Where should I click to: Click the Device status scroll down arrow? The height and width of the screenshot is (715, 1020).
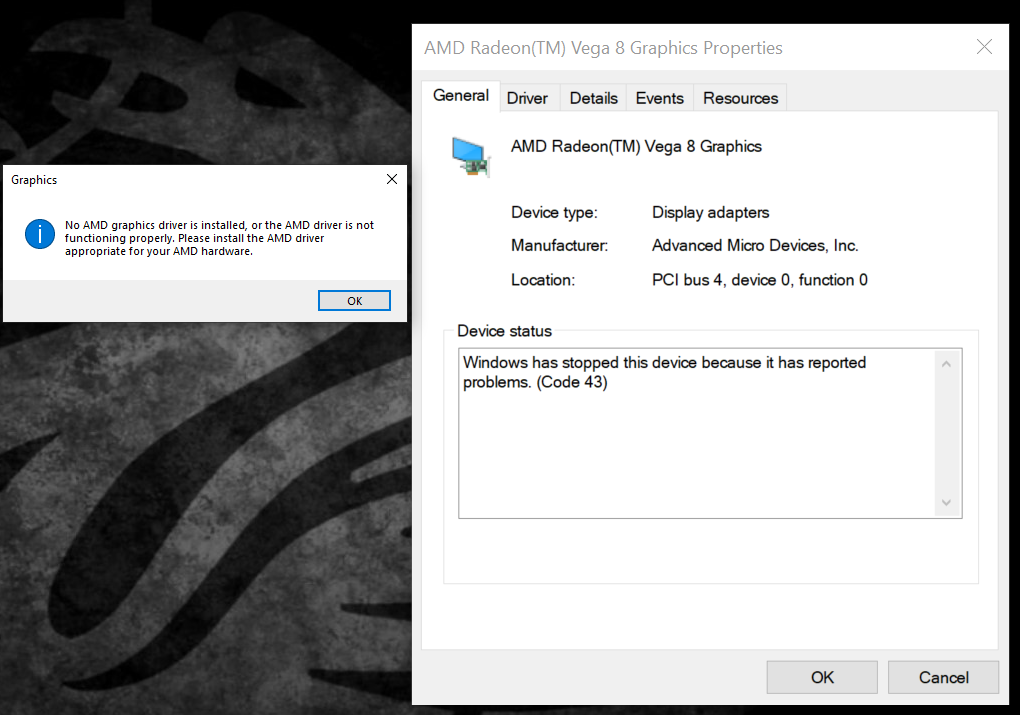click(x=946, y=502)
